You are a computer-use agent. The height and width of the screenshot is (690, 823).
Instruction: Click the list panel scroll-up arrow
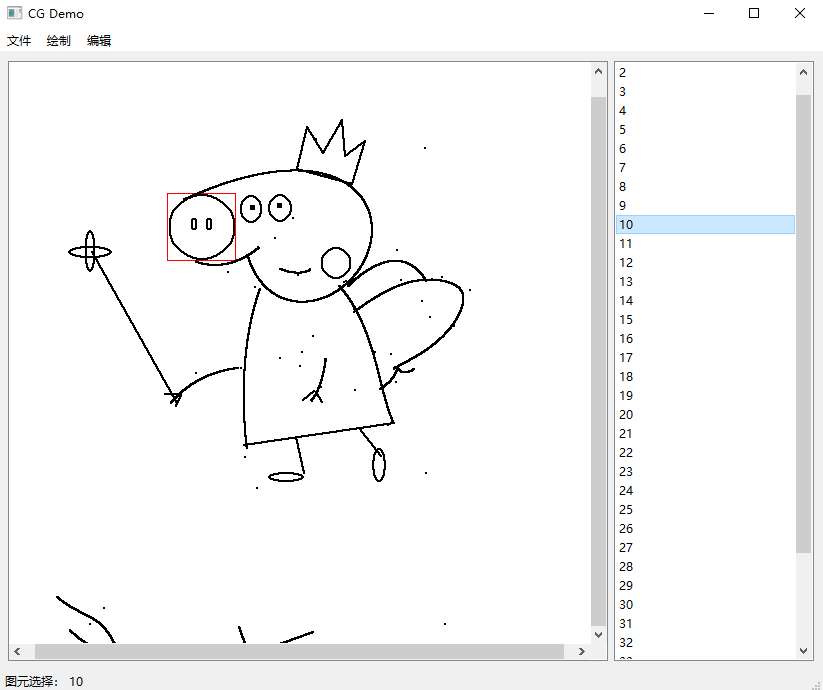coord(803,72)
